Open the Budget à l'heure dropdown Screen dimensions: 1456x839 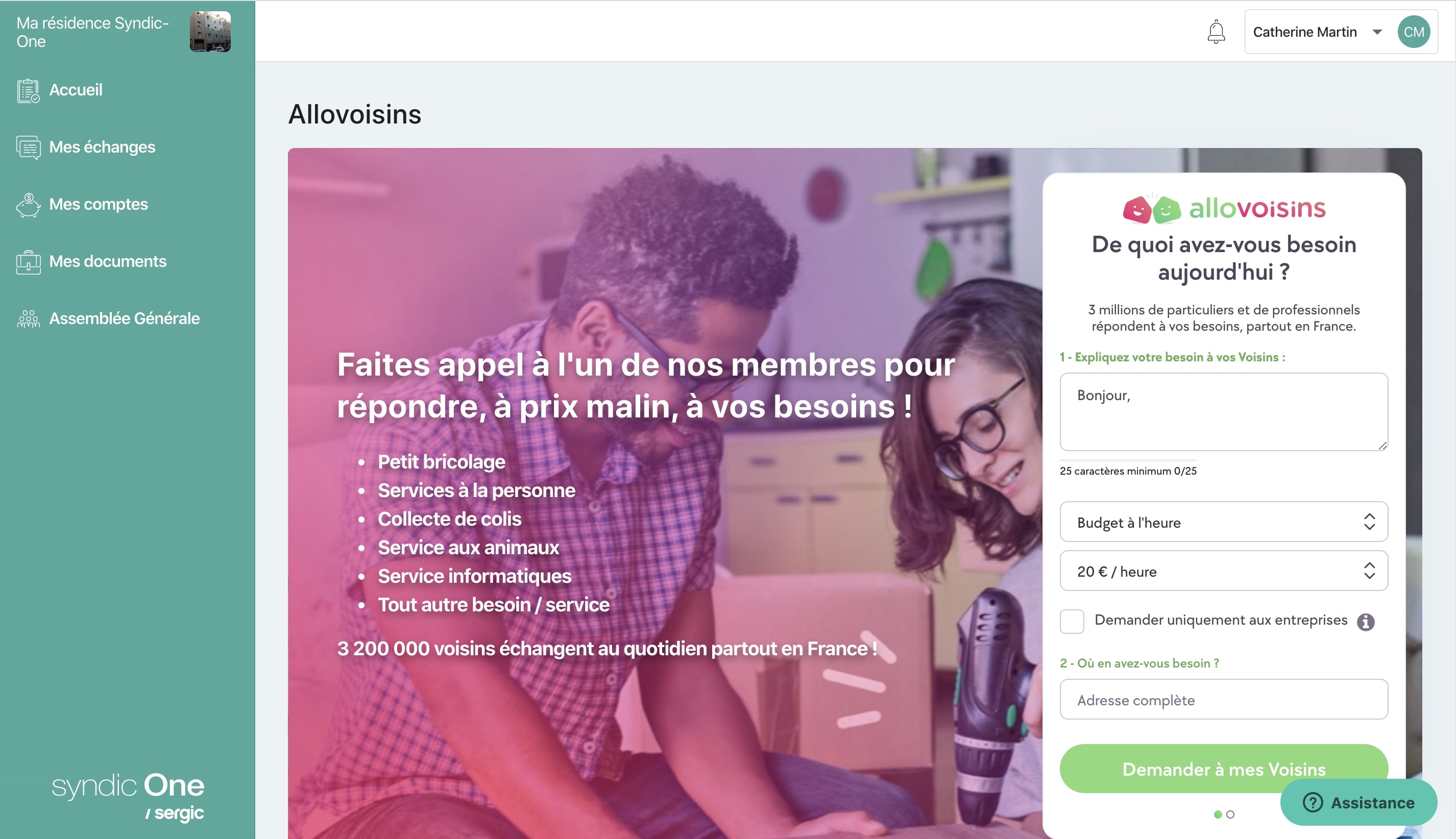click(x=1223, y=522)
